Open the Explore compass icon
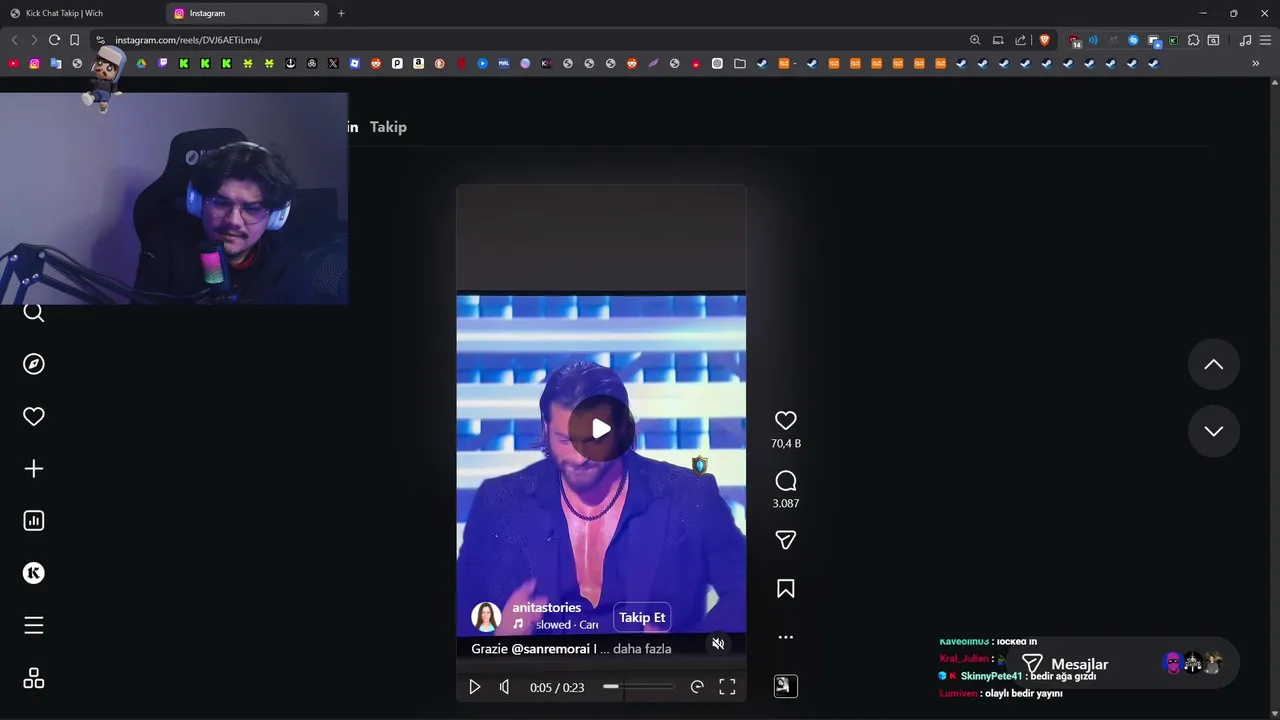This screenshot has width=1280, height=720. coord(34,364)
